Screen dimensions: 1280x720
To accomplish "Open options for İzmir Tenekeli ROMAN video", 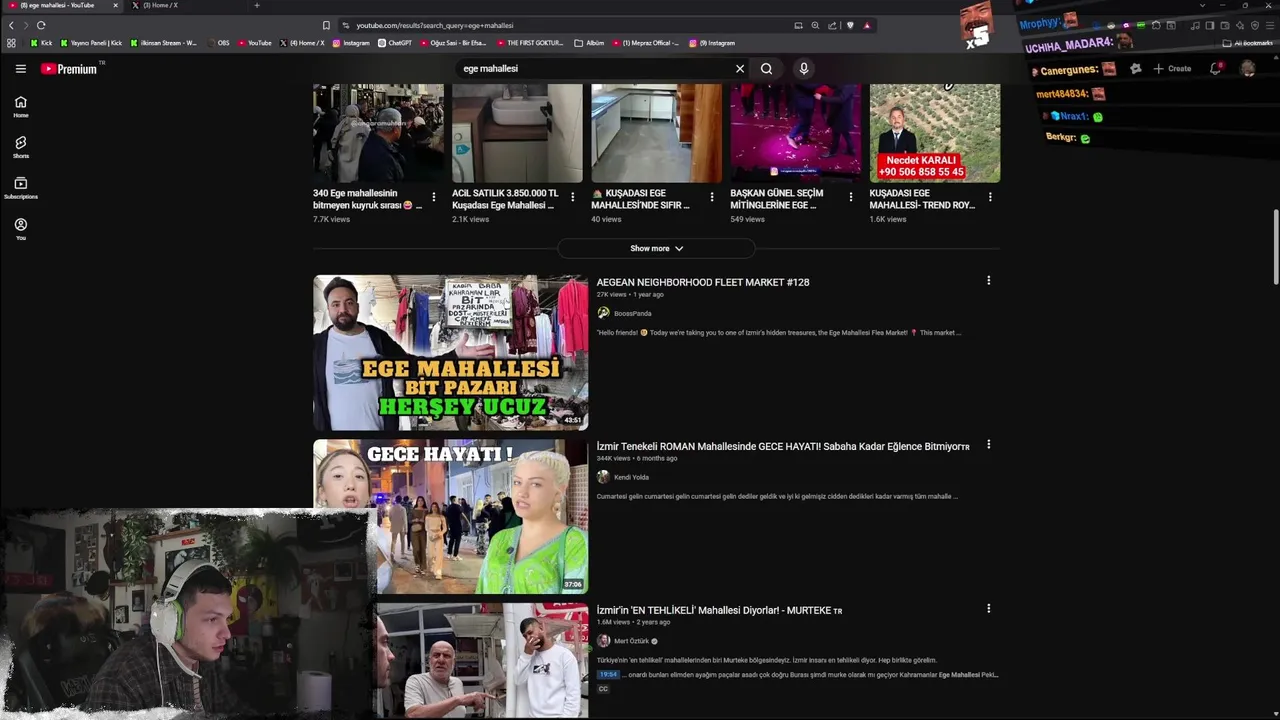I will point(988,445).
